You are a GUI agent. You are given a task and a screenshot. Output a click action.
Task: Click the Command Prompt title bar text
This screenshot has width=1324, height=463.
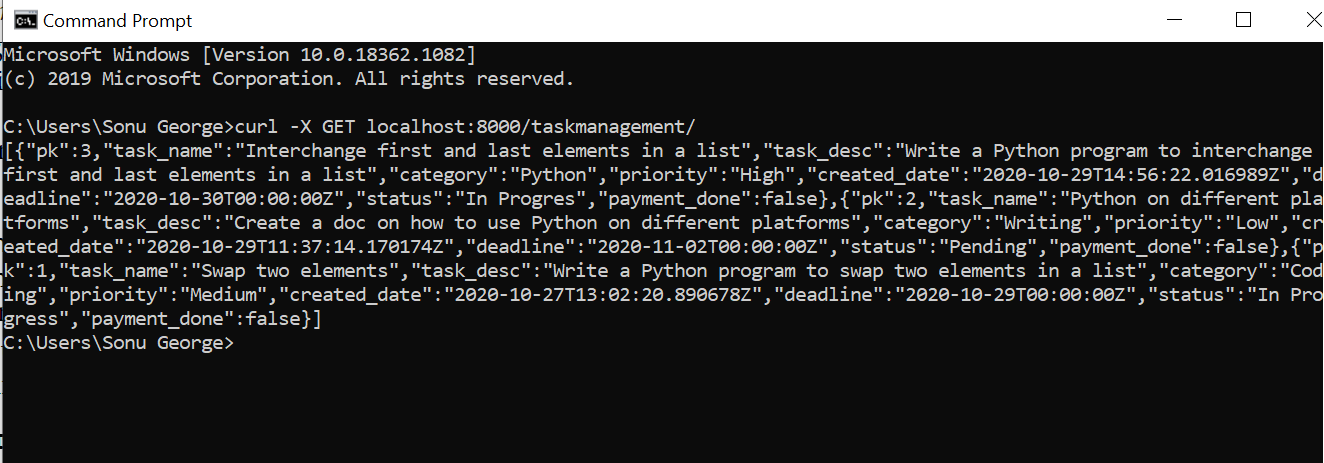(x=117, y=21)
